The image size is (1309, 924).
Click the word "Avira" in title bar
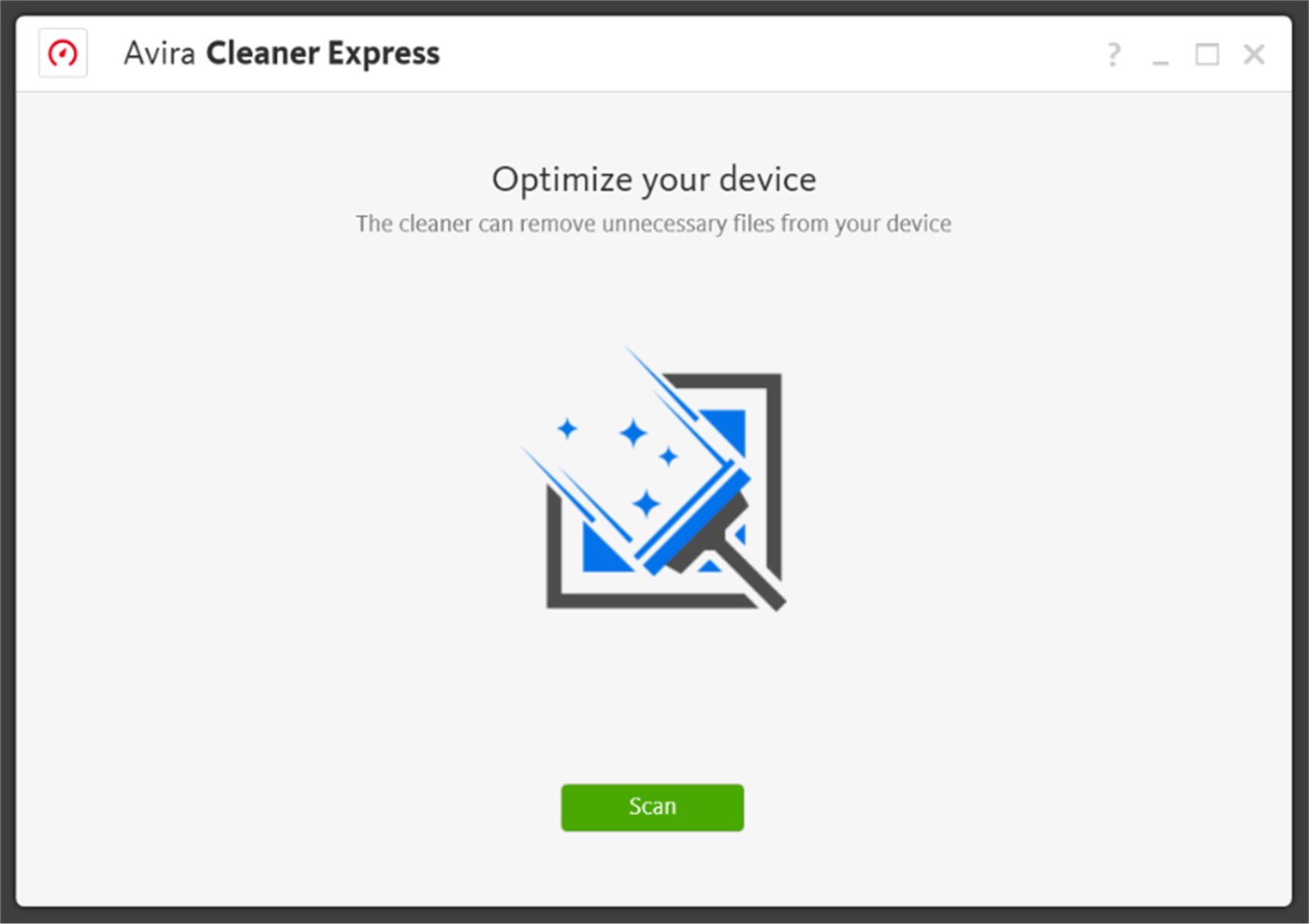[159, 53]
